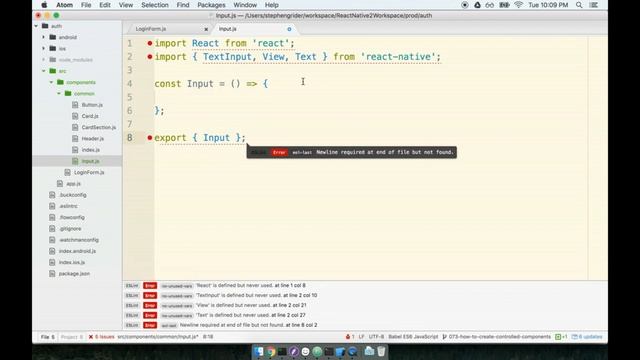This screenshot has height=360, width=640.
Task: Open package.json file
Action: pos(74,273)
